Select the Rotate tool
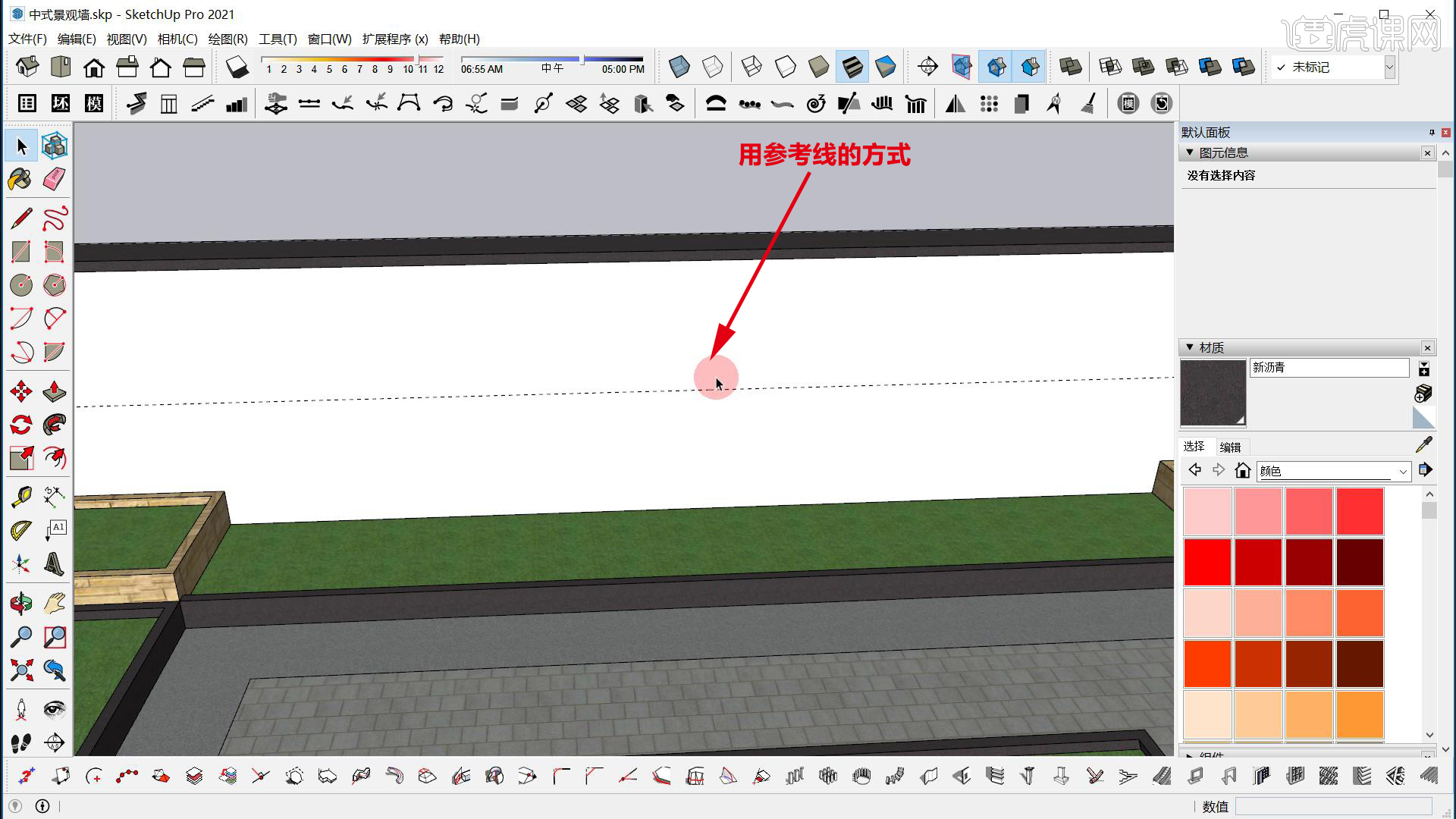The image size is (1456, 819). coord(21,425)
